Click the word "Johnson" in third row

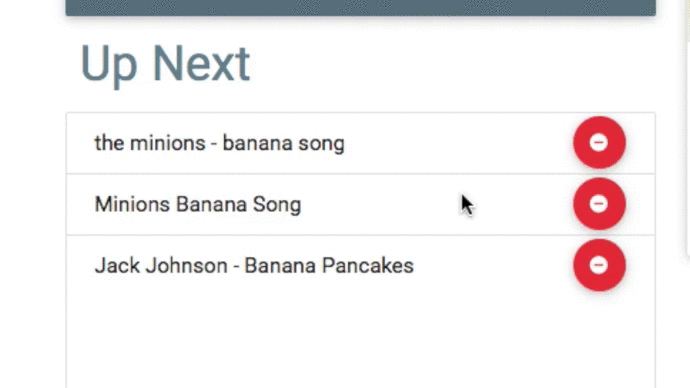point(187,266)
